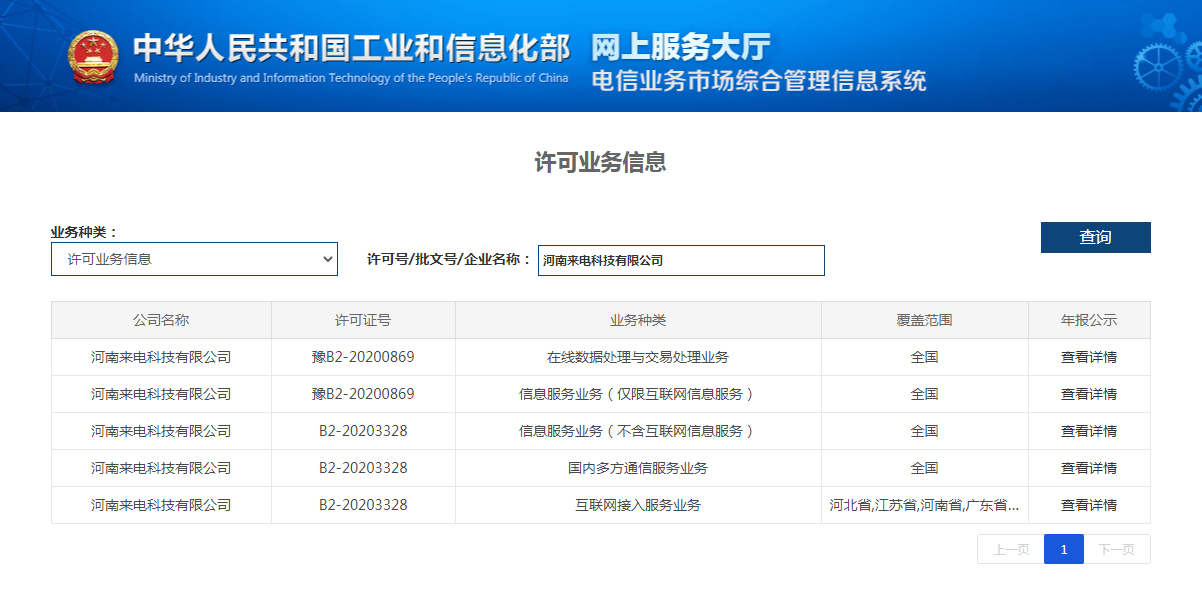Click 豫B2-20200869 in the 在线数据处理 row

[x=363, y=357]
